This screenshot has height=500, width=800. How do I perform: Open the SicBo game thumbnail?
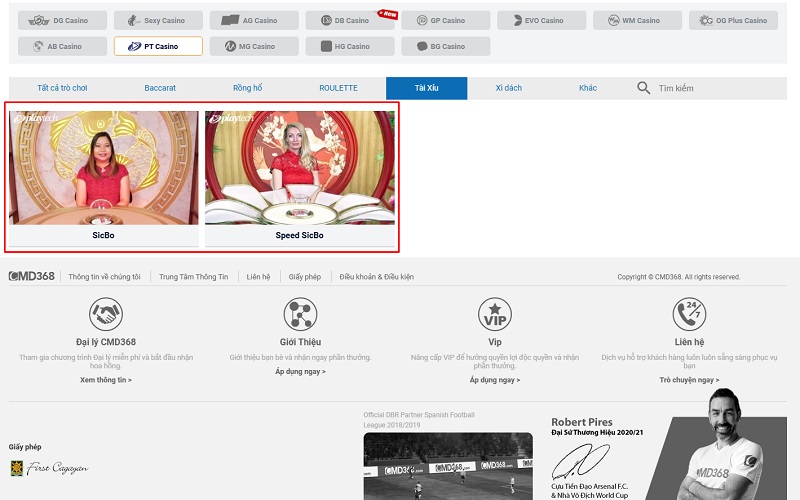[x=104, y=168]
